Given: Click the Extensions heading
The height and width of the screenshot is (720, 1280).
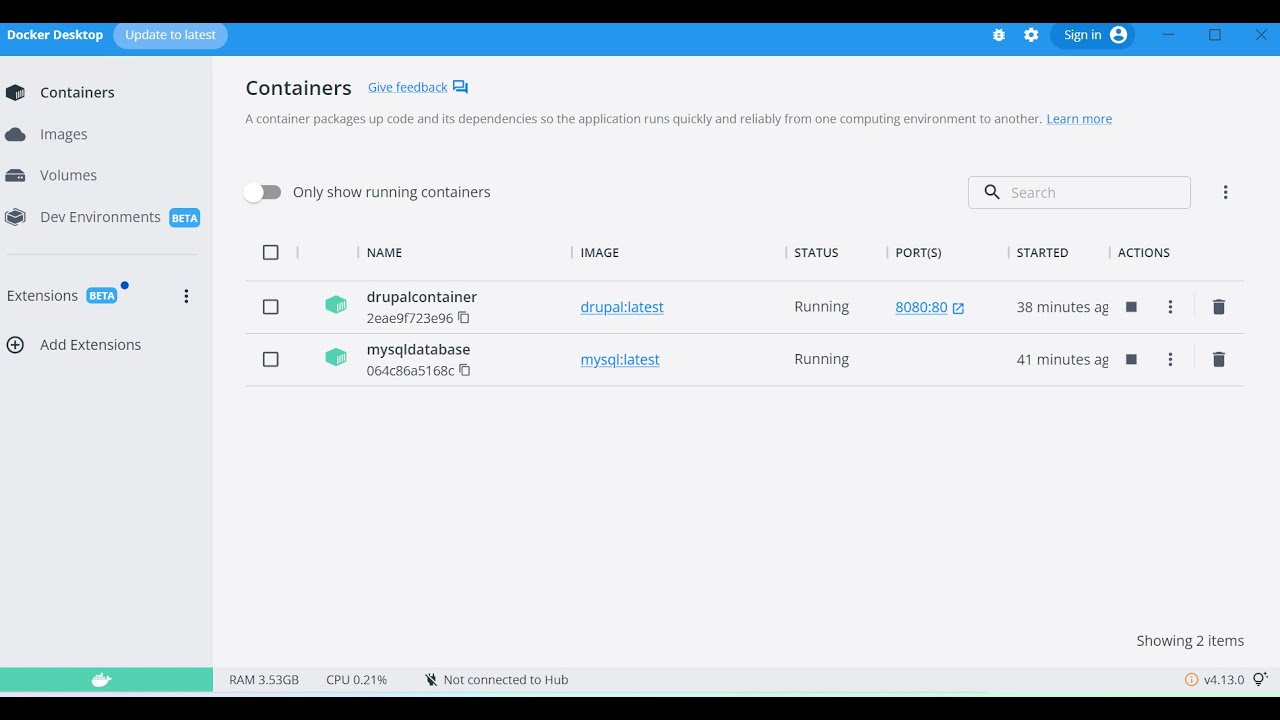Looking at the screenshot, I should (x=42, y=296).
